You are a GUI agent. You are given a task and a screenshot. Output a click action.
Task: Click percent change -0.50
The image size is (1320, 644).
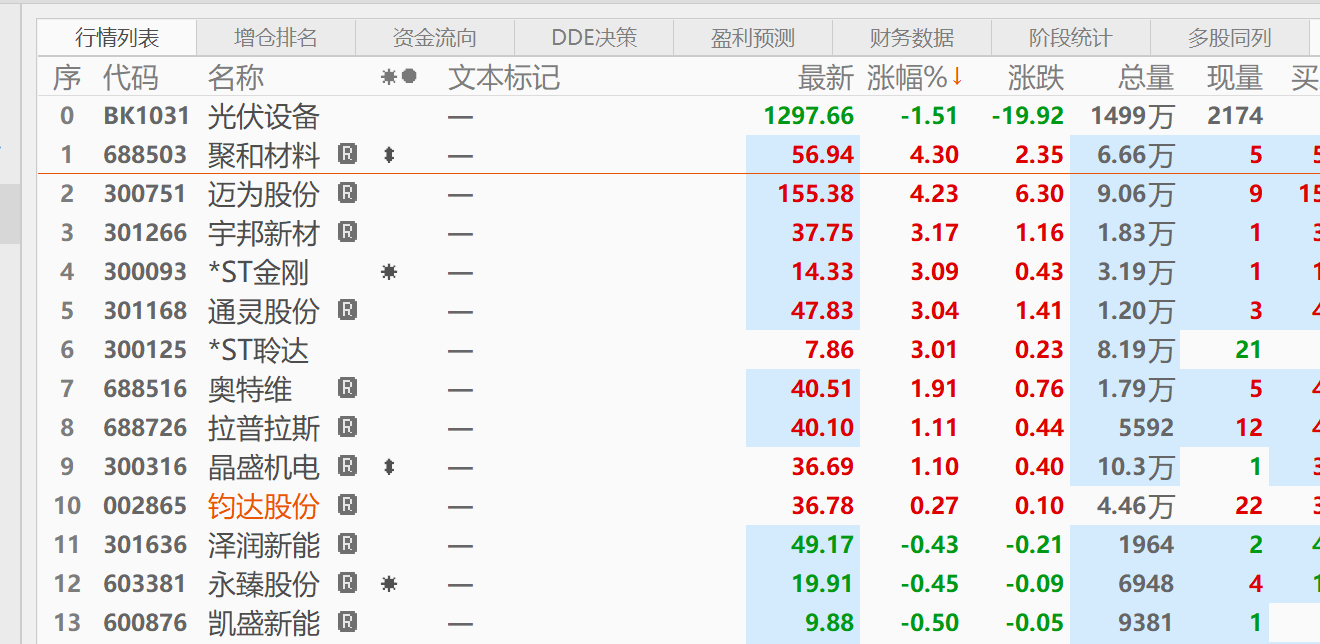pos(930,623)
